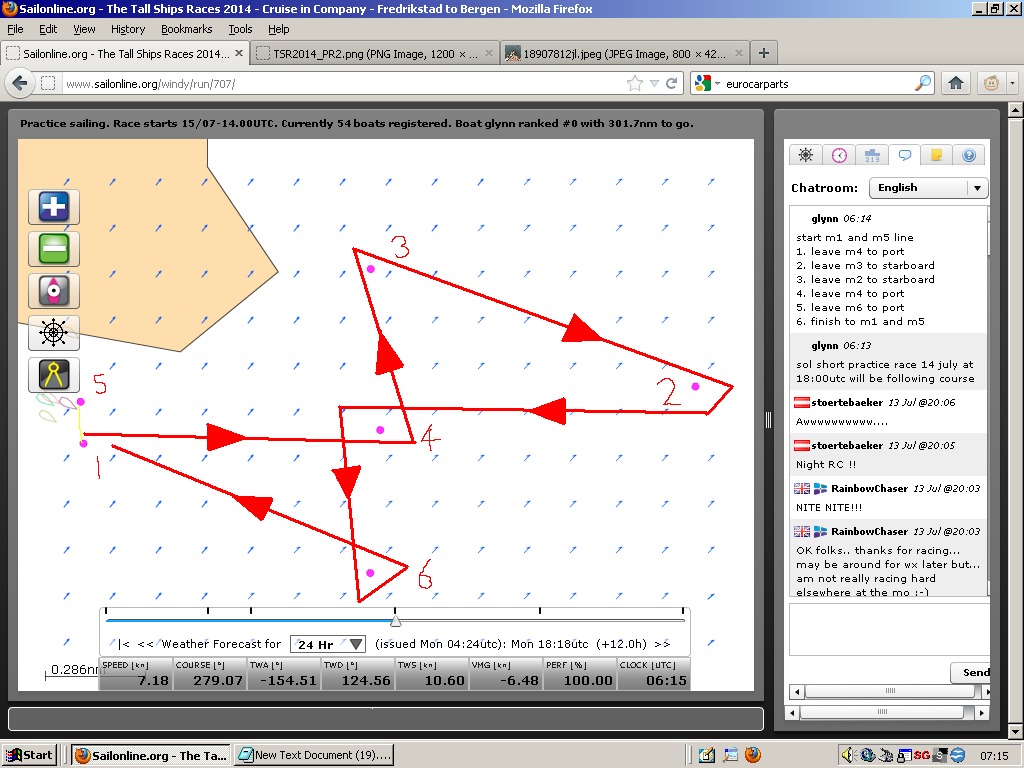The image size is (1024, 768).
Task: Click the Sailonline.org taskbar button
Action: point(150,755)
